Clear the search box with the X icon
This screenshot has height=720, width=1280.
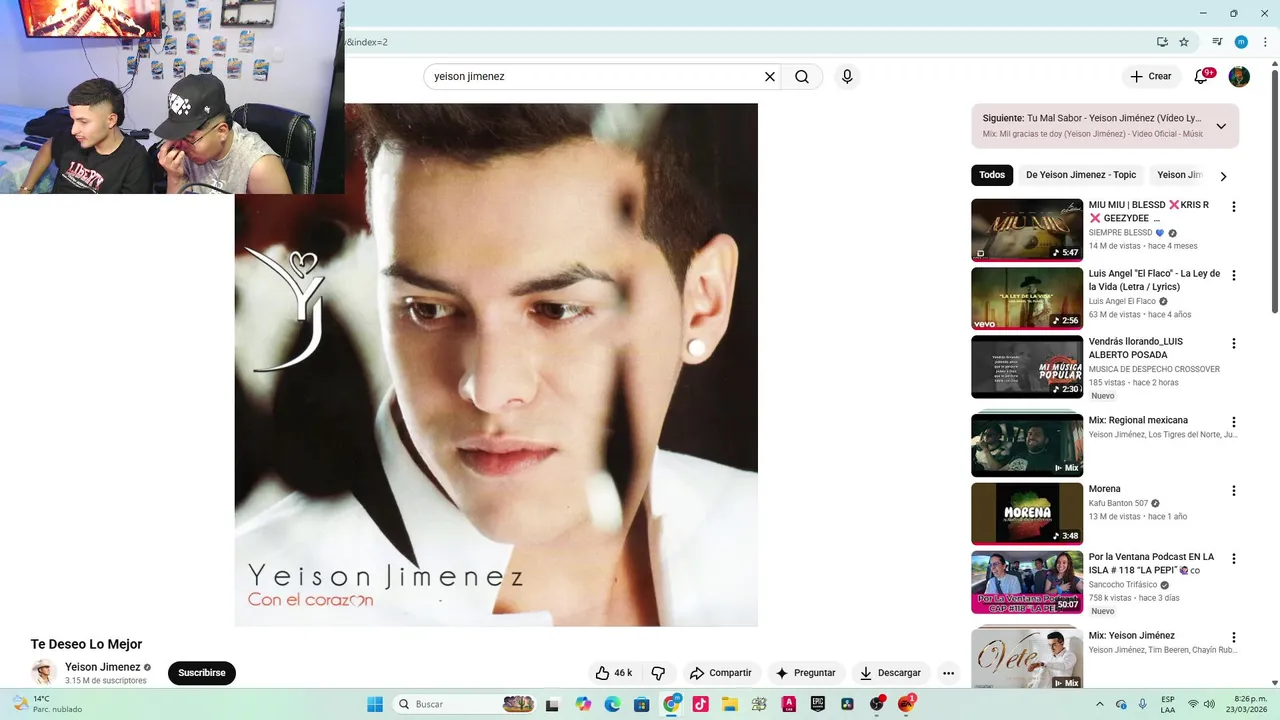pyautogui.click(x=770, y=77)
